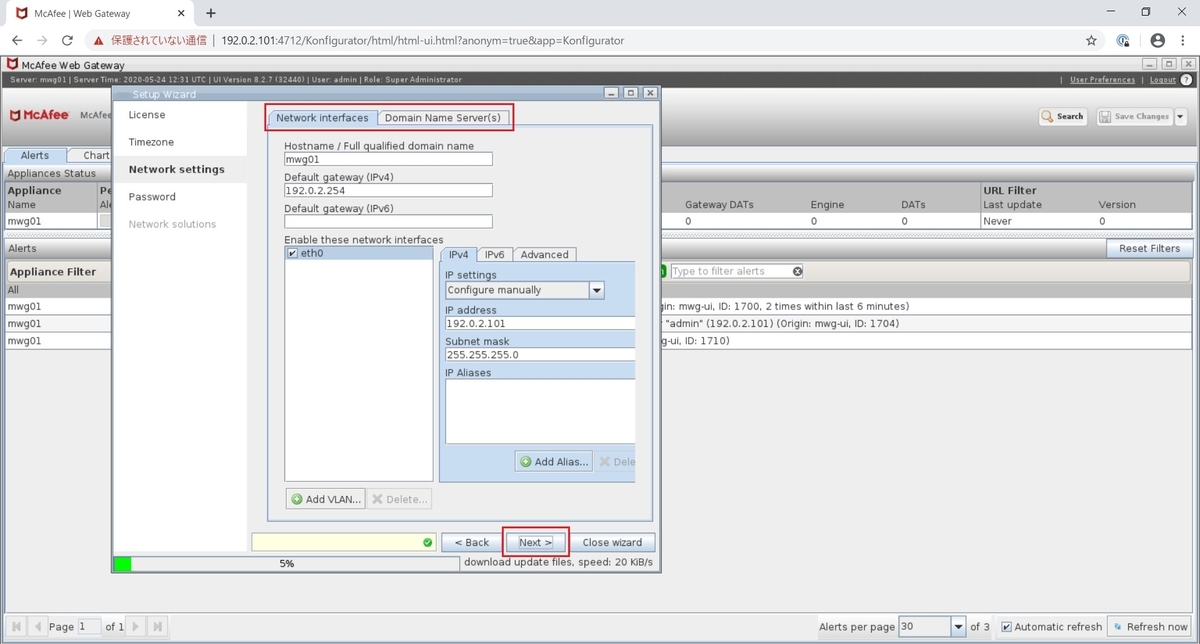1200x644 pixels.
Task: Click the browser back arrow
Action: click(x=17, y=41)
